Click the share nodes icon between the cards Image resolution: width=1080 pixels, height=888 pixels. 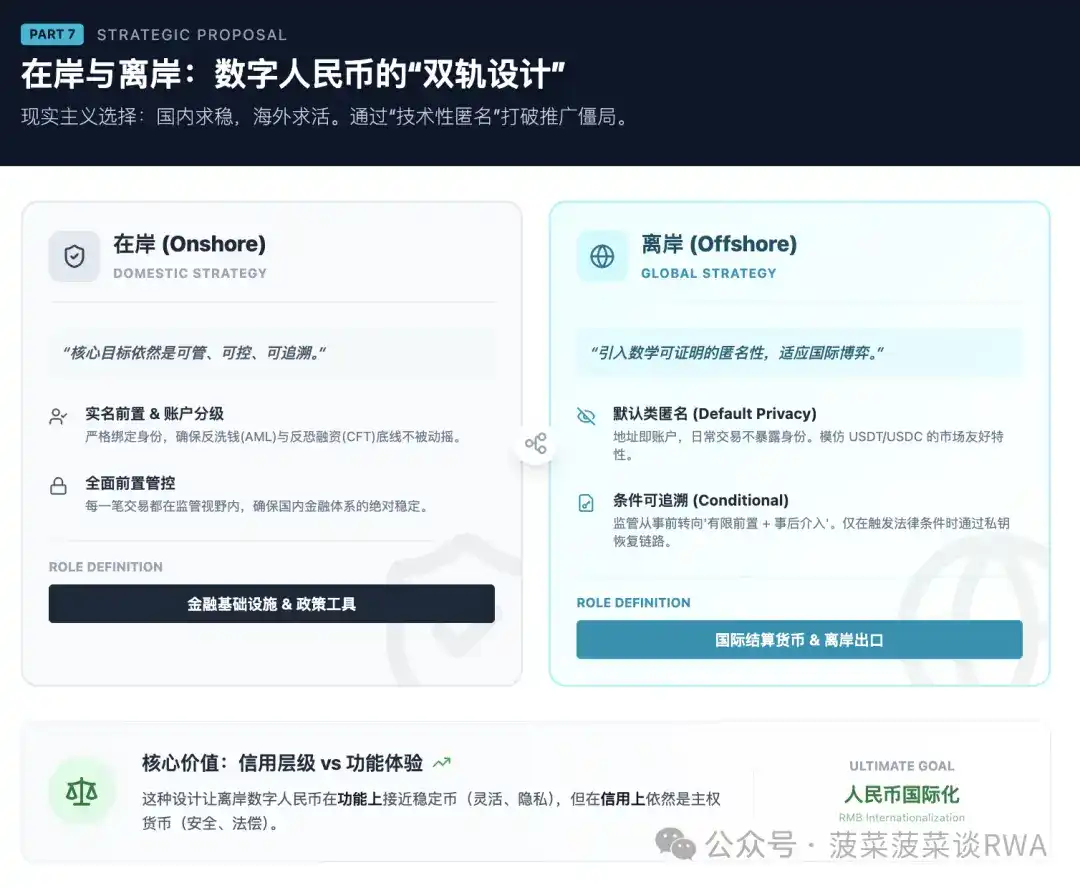coord(536,444)
